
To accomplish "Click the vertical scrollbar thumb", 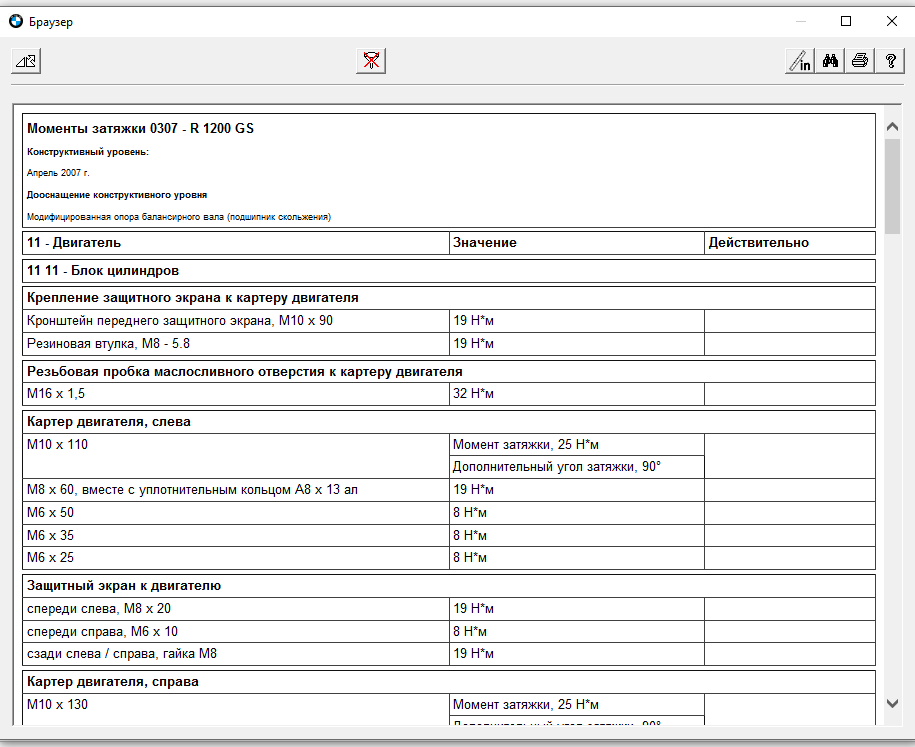I will coord(892,185).
